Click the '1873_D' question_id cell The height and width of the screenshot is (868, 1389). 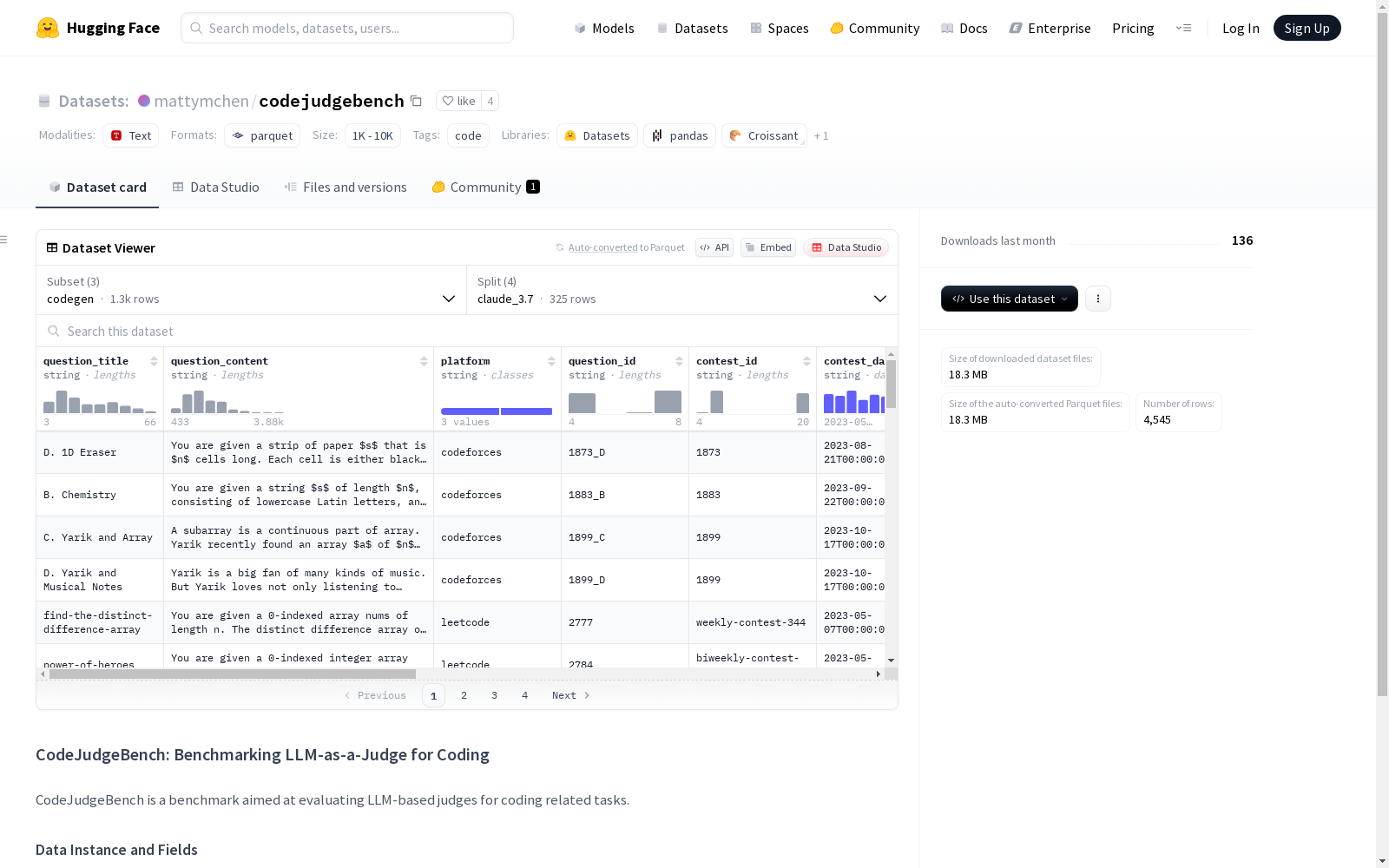click(x=625, y=452)
